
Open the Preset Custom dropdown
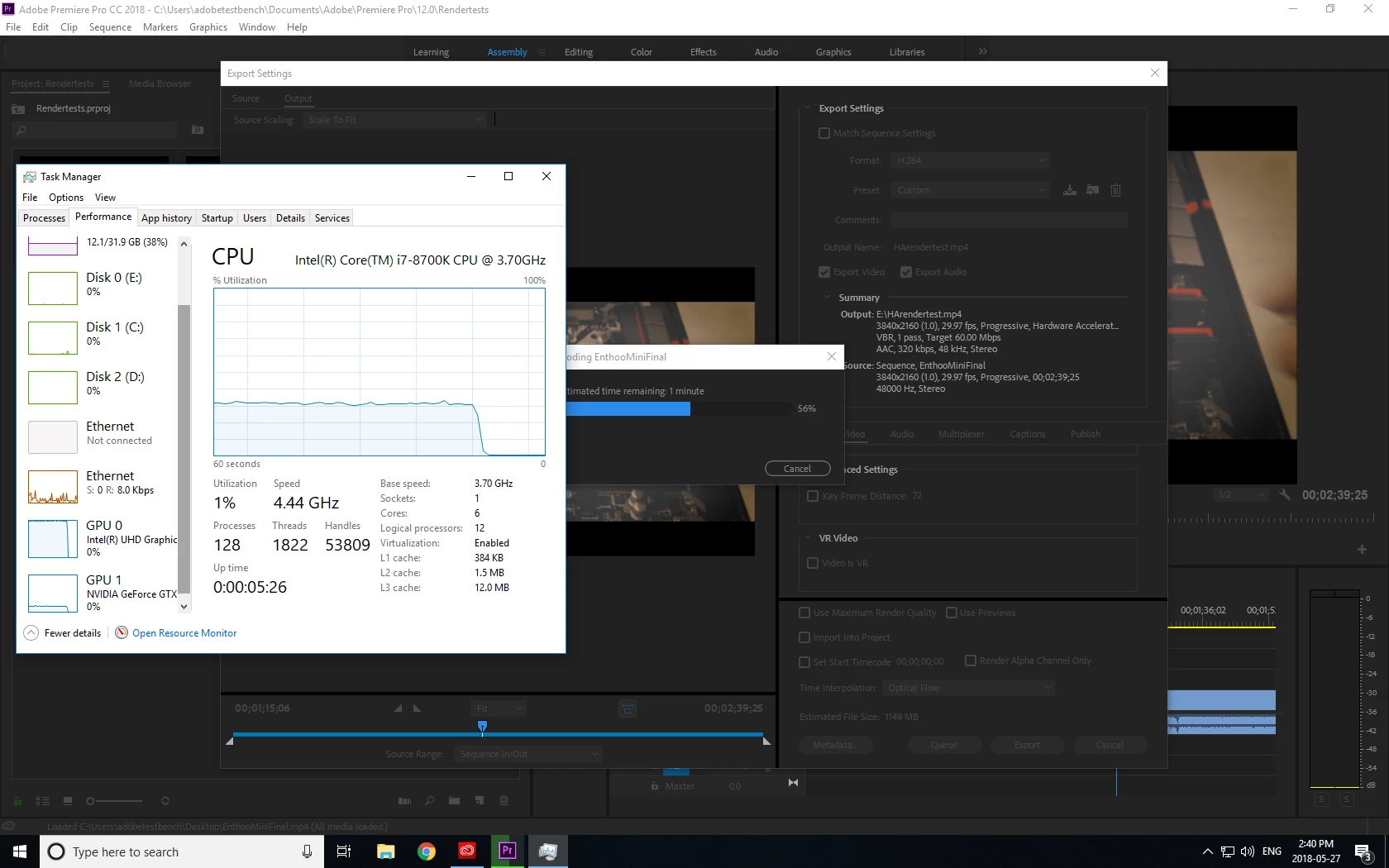coord(971,190)
